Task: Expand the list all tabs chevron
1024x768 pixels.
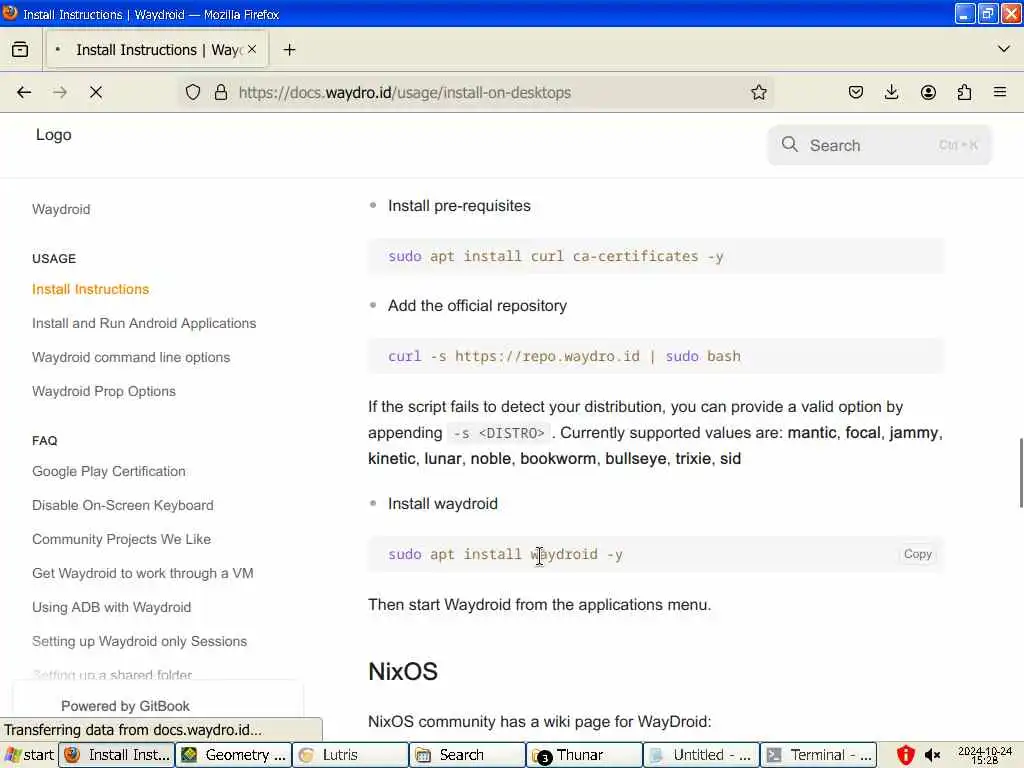Action: tap(1004, 49)
